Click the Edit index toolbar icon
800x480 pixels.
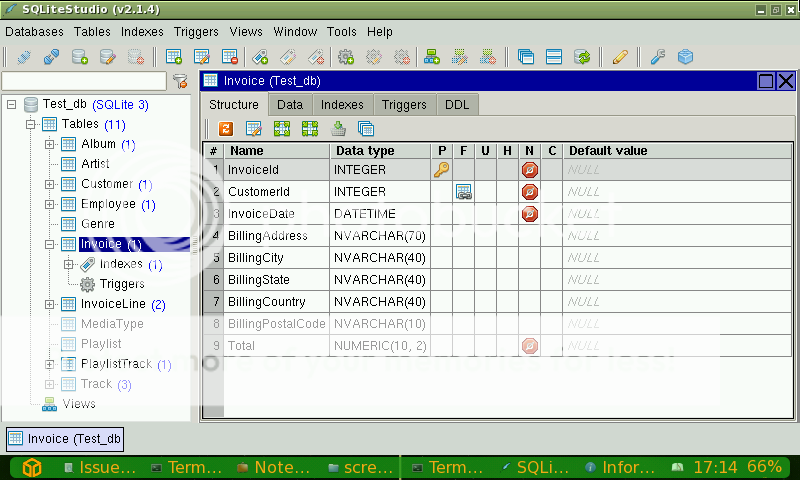click(288, 57)
